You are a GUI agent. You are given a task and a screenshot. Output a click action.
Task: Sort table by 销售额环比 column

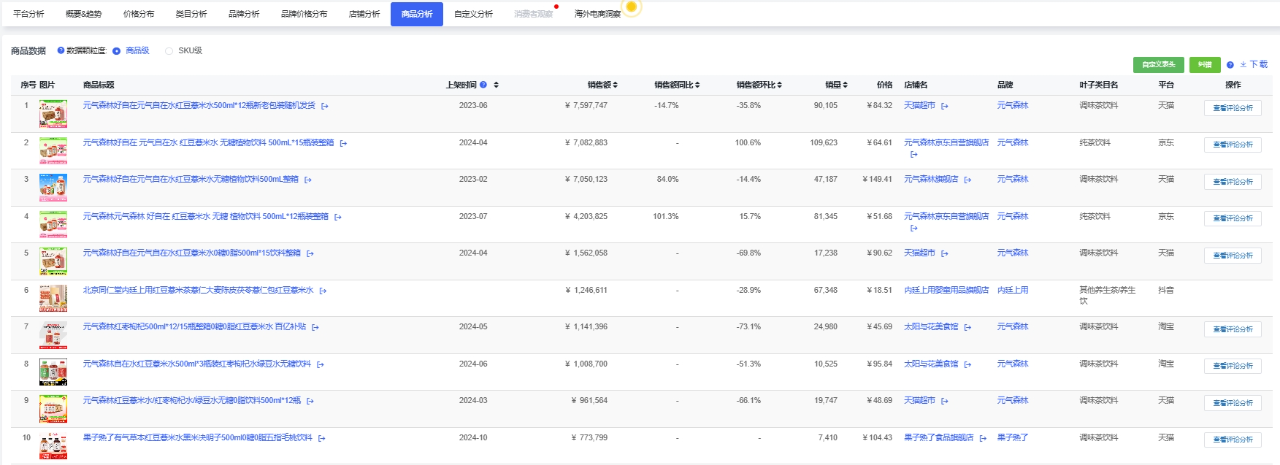(x=779, y=85)
